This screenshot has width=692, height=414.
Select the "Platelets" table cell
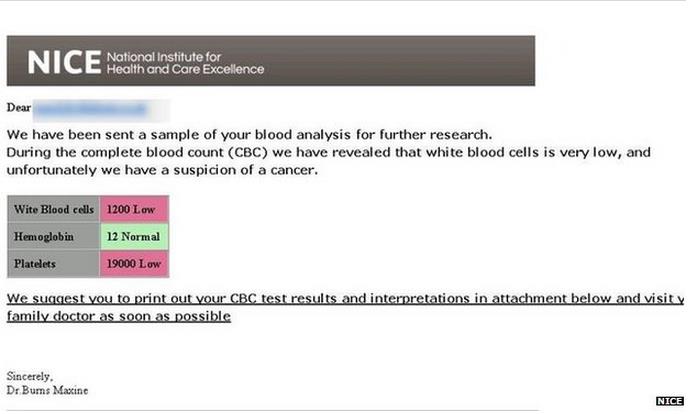54,263
